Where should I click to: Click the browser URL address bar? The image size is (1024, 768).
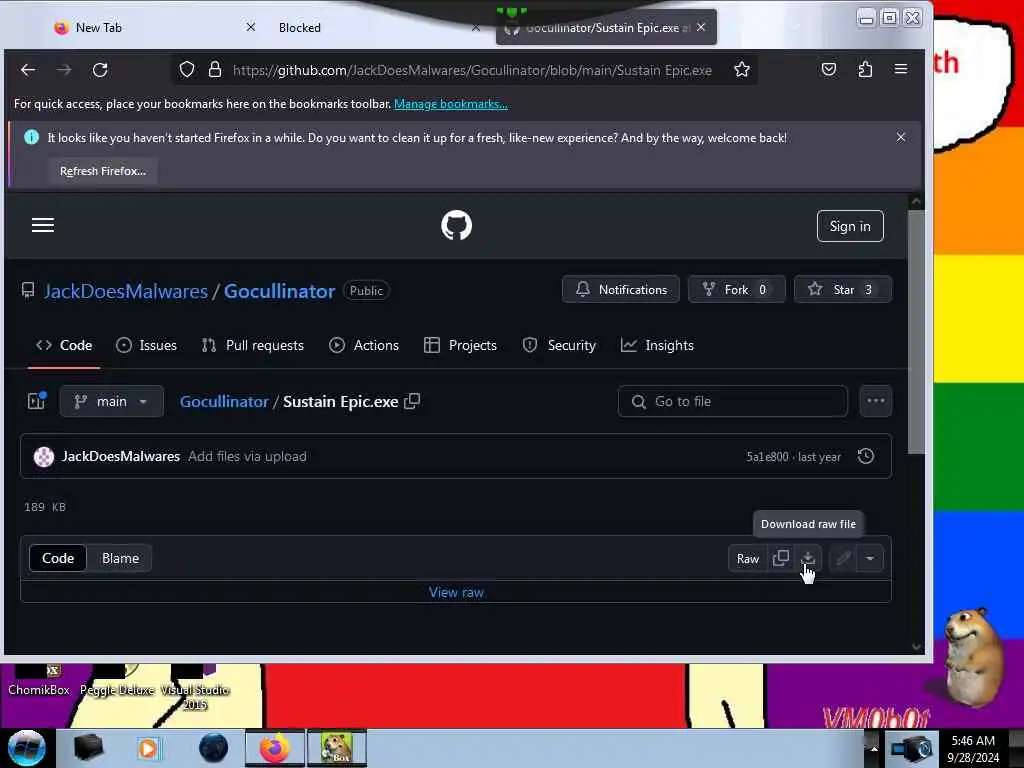click(x=472, y=70)
